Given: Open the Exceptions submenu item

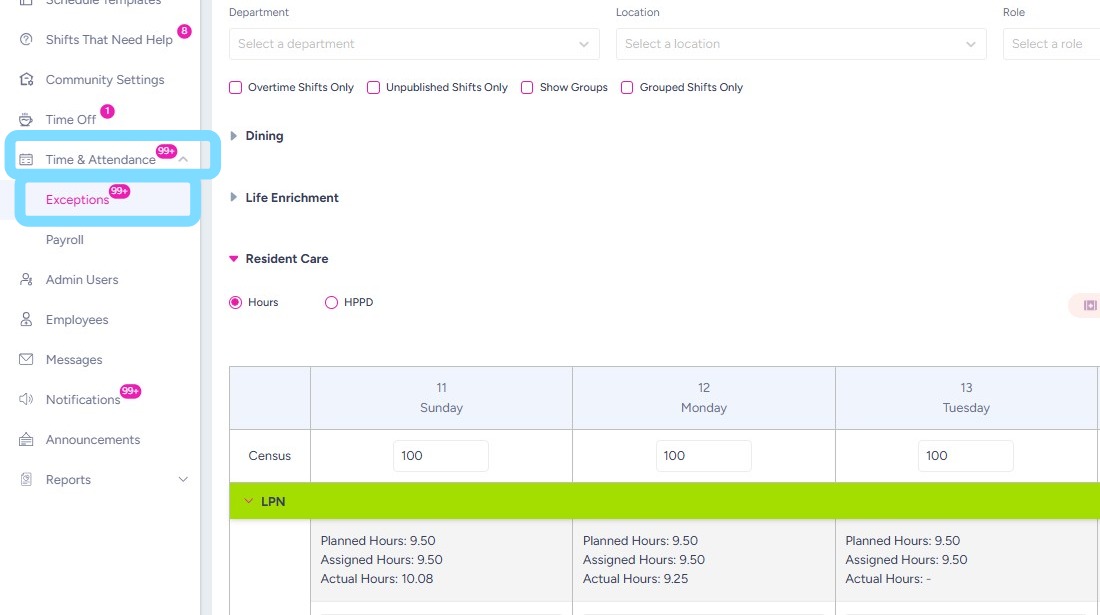Looking at the screenshot, I should tap(77, 200).
